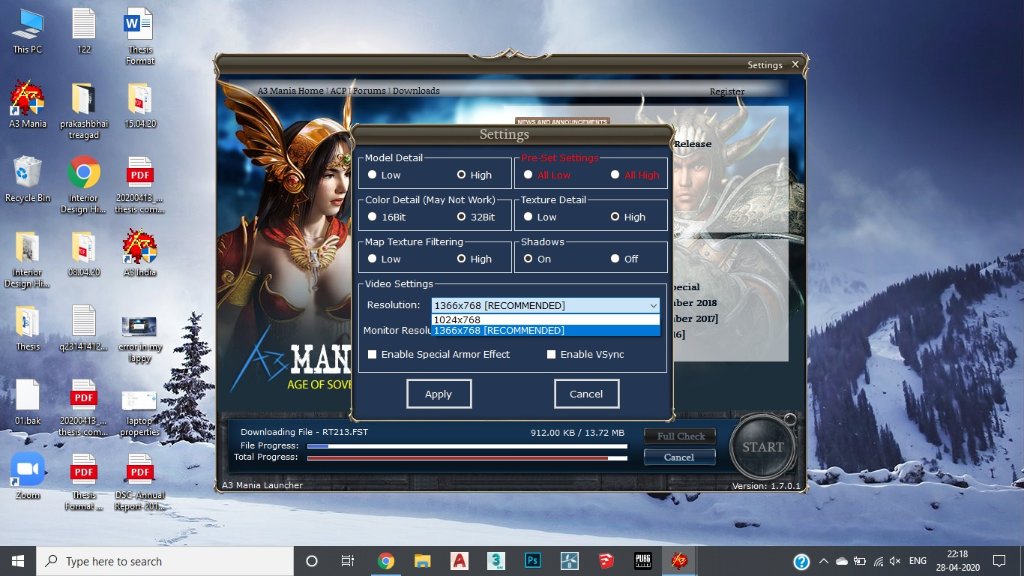Open the Windows Start menu
Screen dimensions: 1024x576
[x=18, y=561]
